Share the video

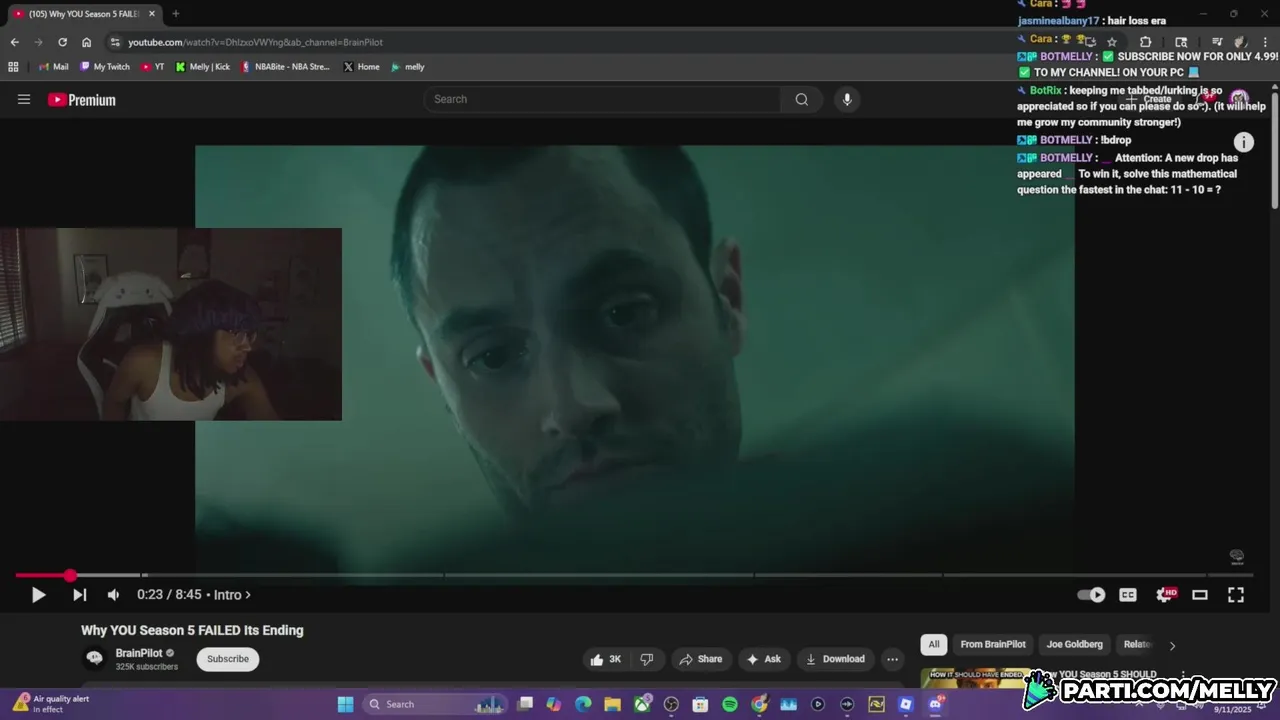click(700, 659)
